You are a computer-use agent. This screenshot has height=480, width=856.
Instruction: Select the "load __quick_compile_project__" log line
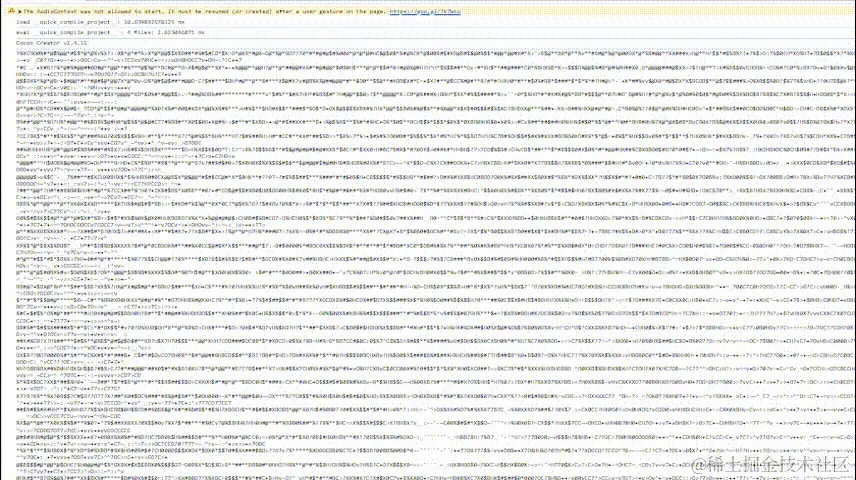tap(100, 22)
